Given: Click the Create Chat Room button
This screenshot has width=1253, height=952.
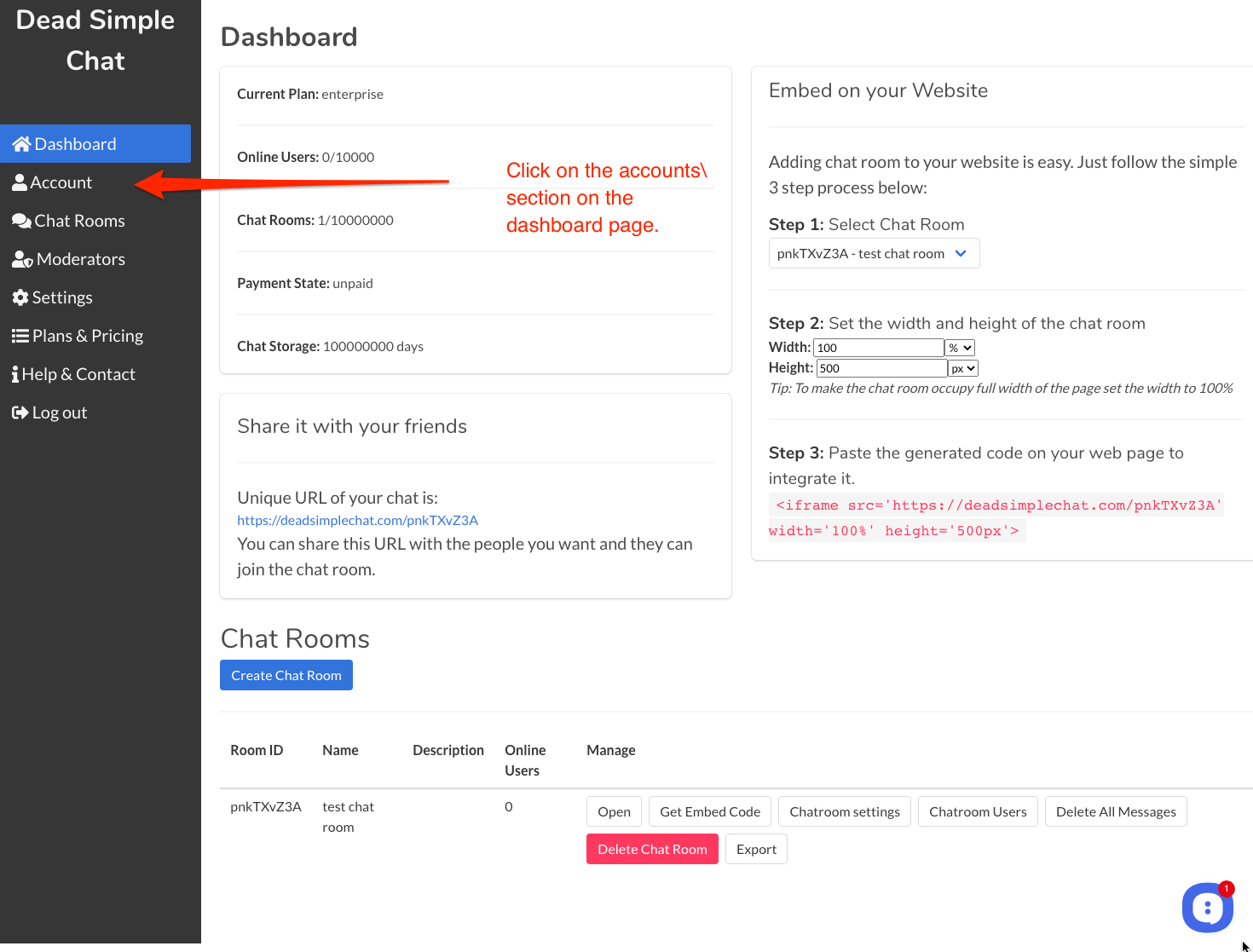Looking at the screenshot, I should (x=286, y=675).
